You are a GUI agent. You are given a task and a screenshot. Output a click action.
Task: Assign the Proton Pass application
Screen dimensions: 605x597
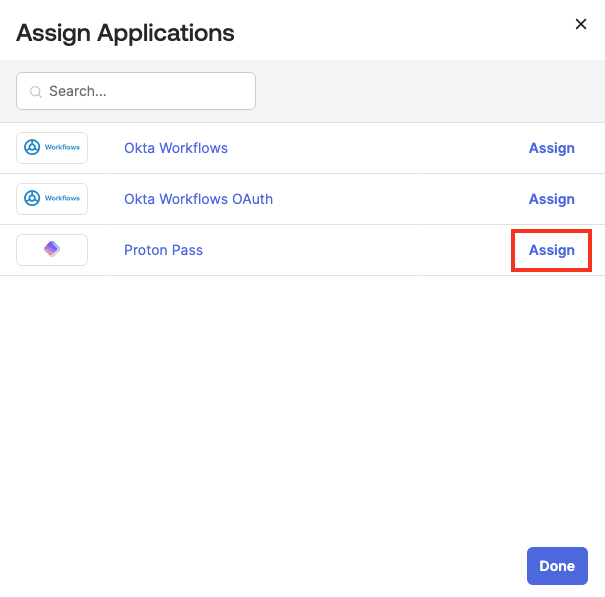pyautogui.click(x=551, y=250)
